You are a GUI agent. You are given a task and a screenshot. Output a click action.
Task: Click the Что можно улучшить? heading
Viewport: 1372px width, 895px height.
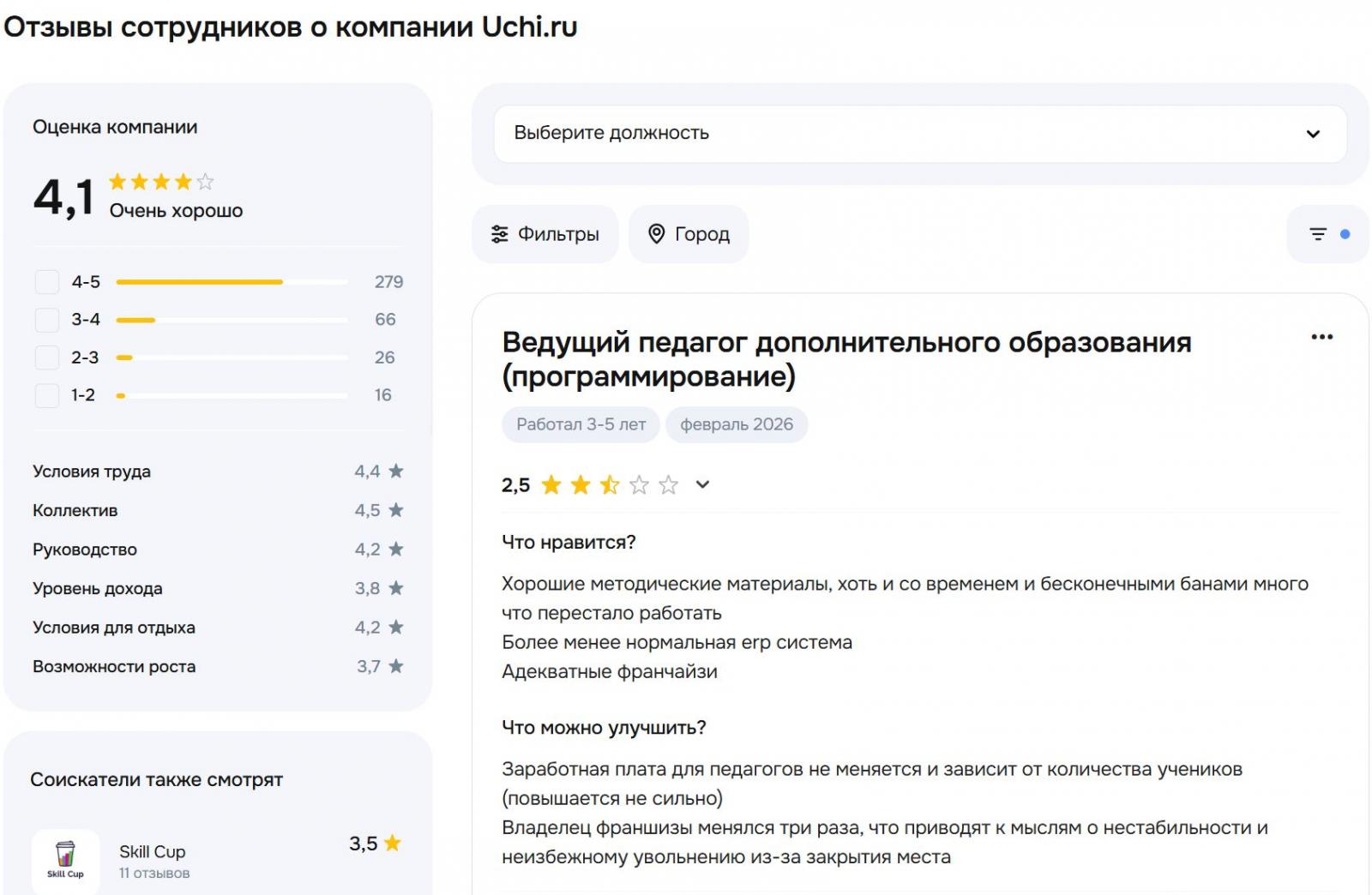(x=604, y=728)
